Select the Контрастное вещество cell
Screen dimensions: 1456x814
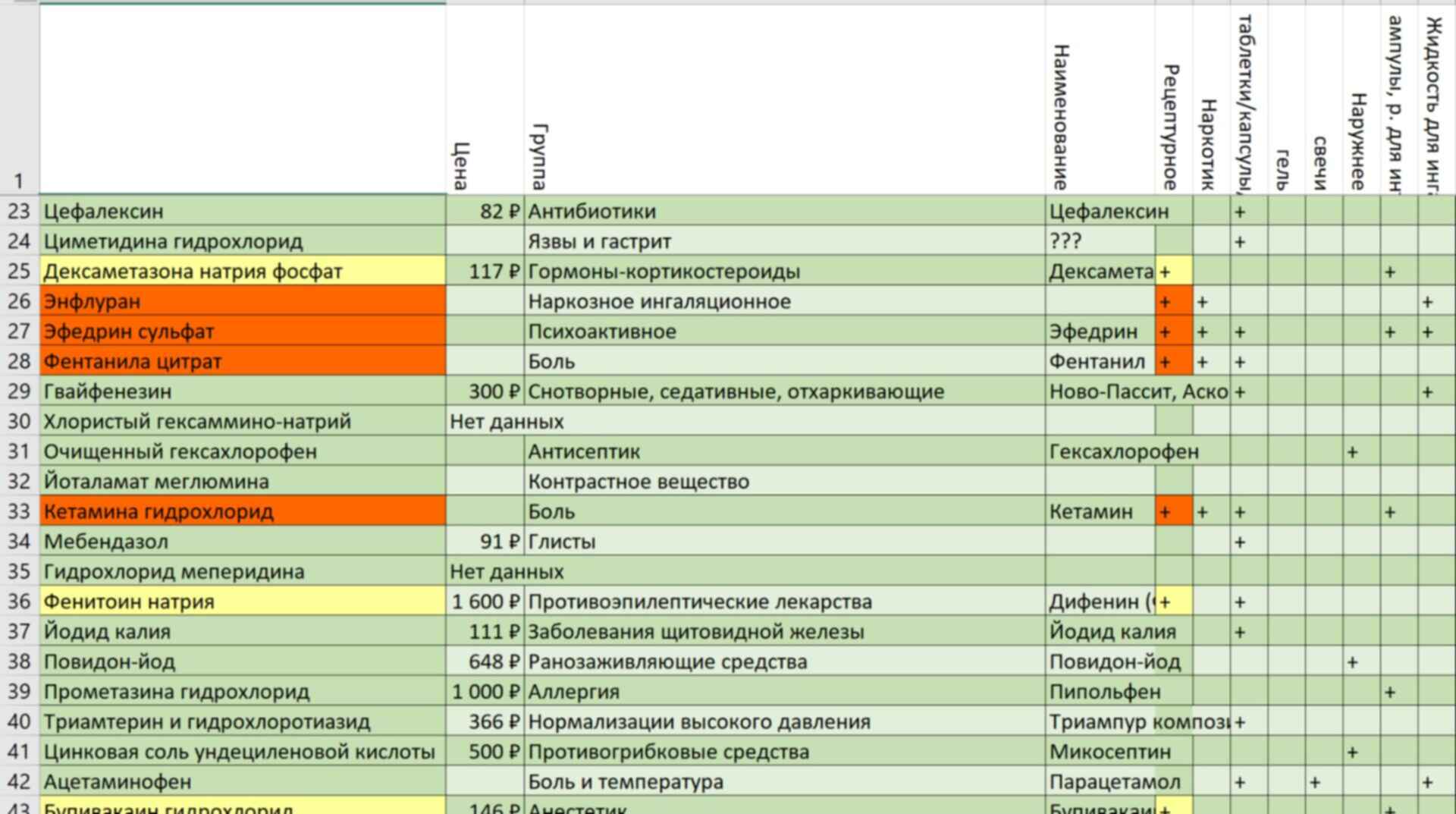point(785,481)
